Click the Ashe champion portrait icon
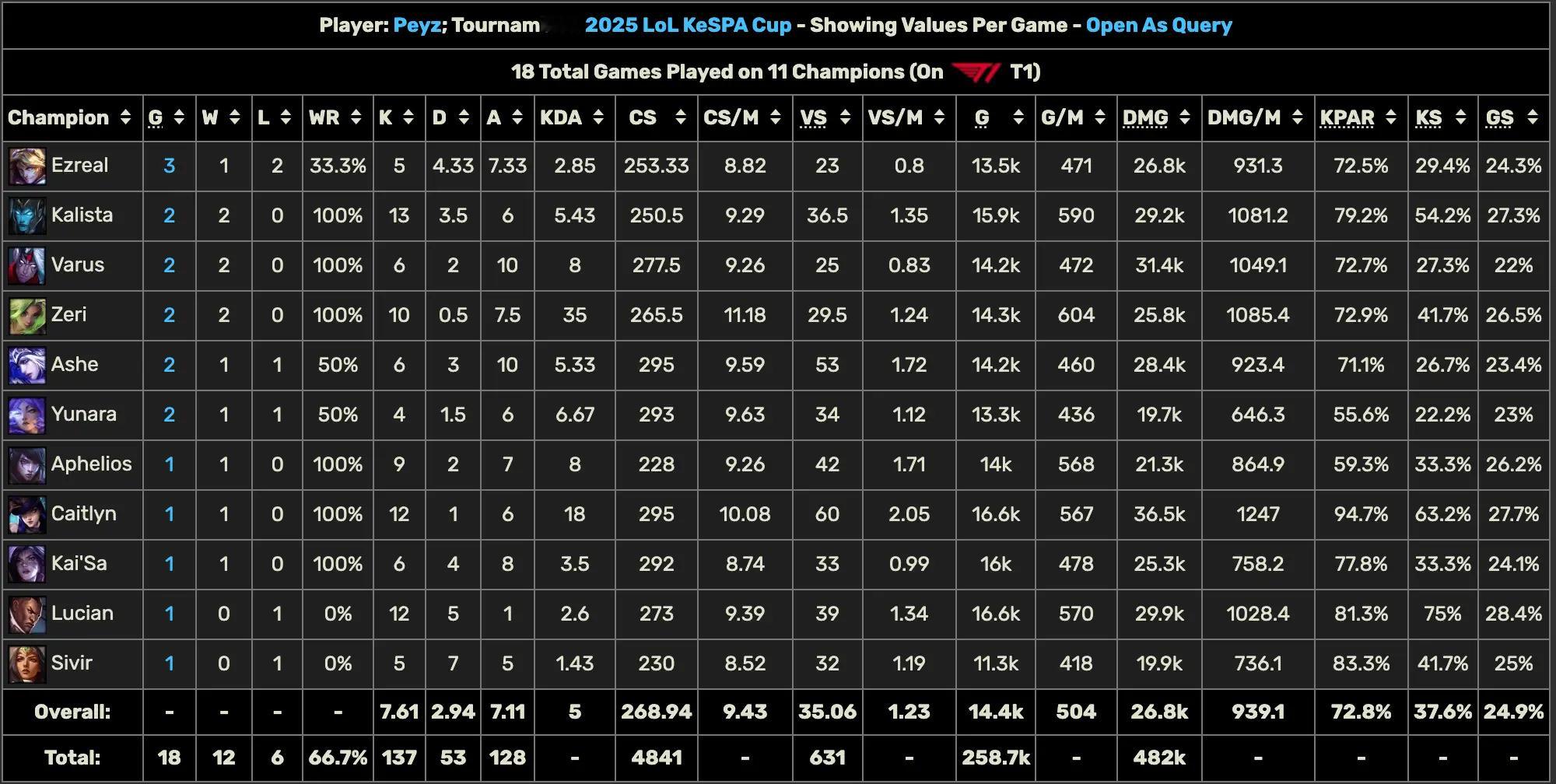This screenshot has width=1556, height=784. click(x=26, y=366)
